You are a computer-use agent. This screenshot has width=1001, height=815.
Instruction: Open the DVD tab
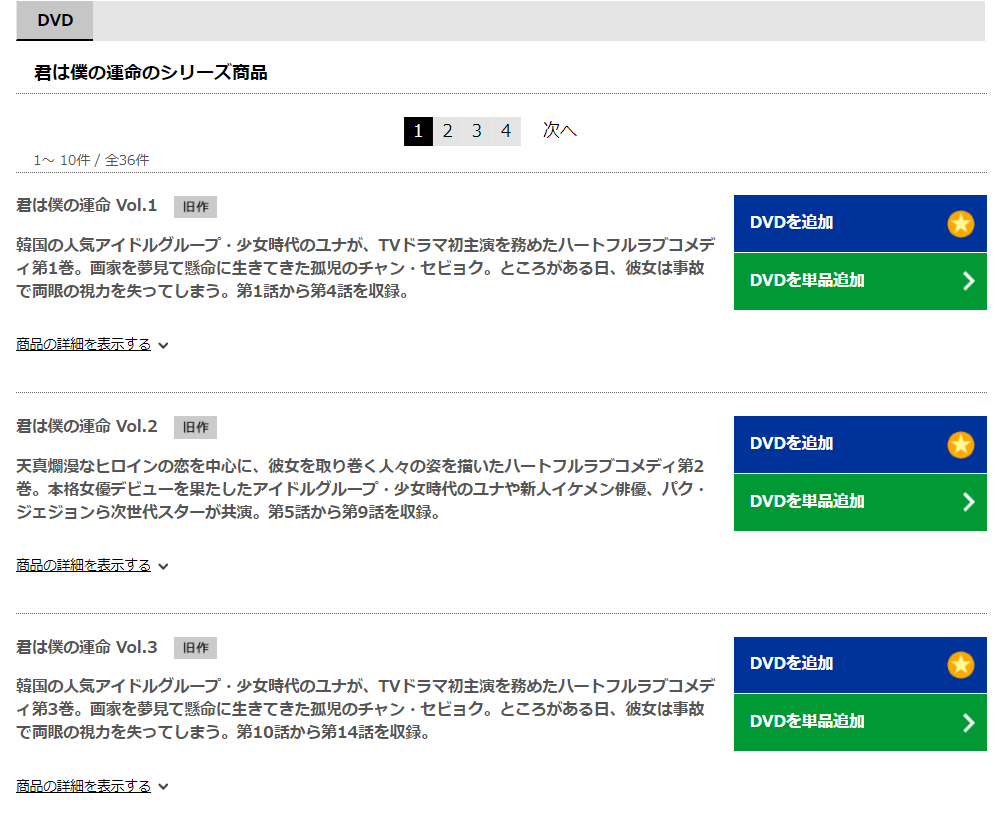[55, 20]
